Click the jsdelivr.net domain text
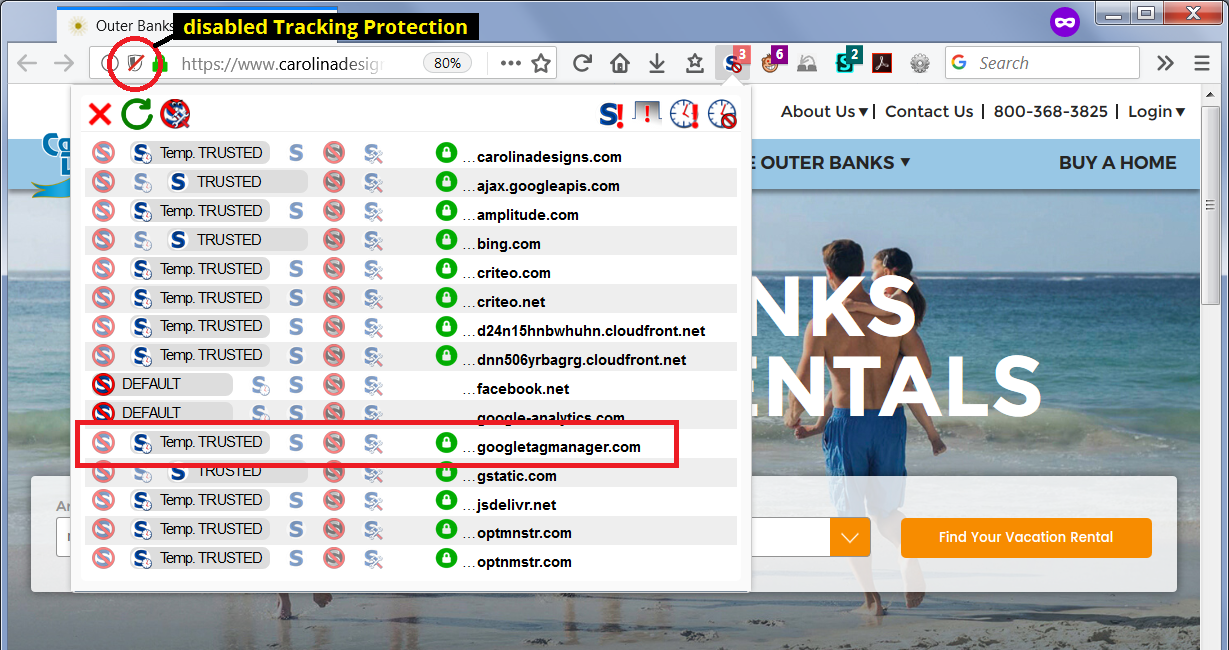Viewport: 1229px width, 650px height. click(x=516, y=505)
